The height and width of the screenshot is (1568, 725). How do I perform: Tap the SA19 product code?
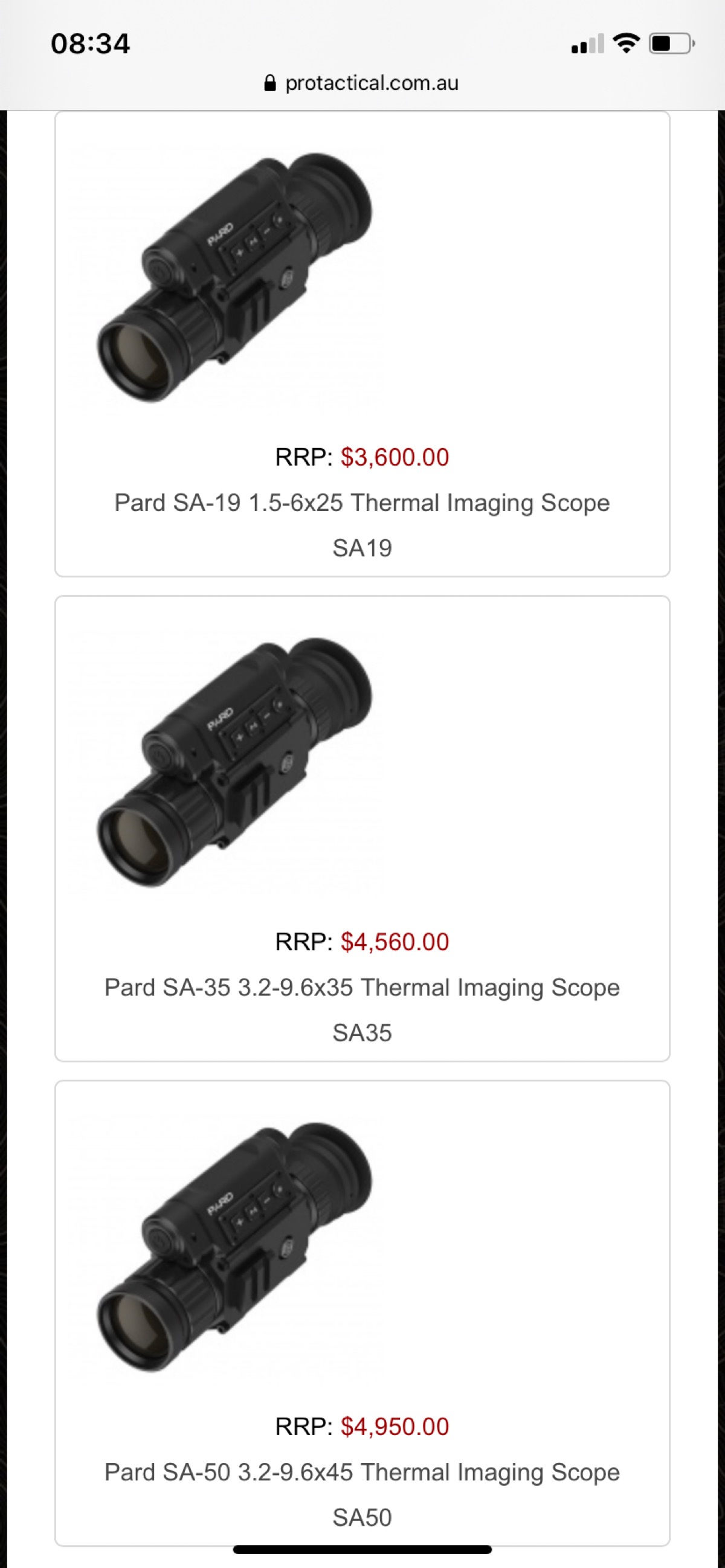click(362, 548)
